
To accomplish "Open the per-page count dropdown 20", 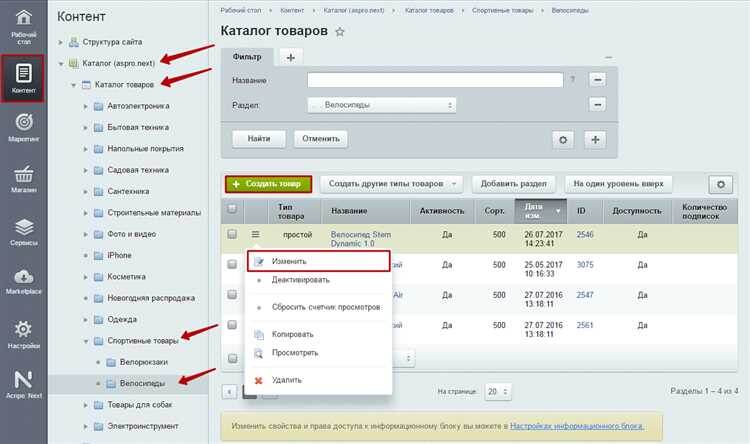I will pyautogui.click(x=497, y=392).
